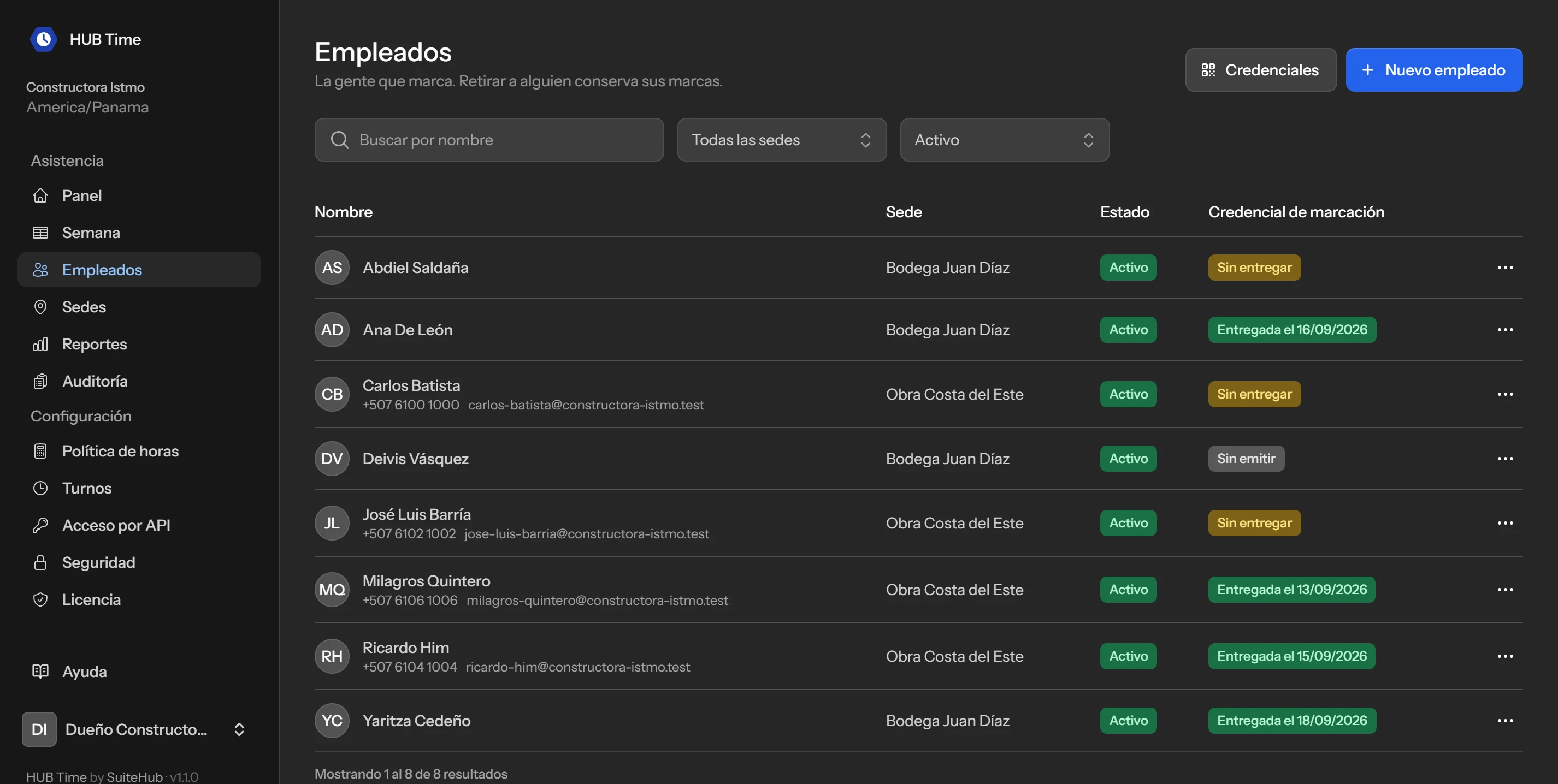1558x784 pixels.
Task: Click the Licencia shield icon
Action: (x=40, y=599)
